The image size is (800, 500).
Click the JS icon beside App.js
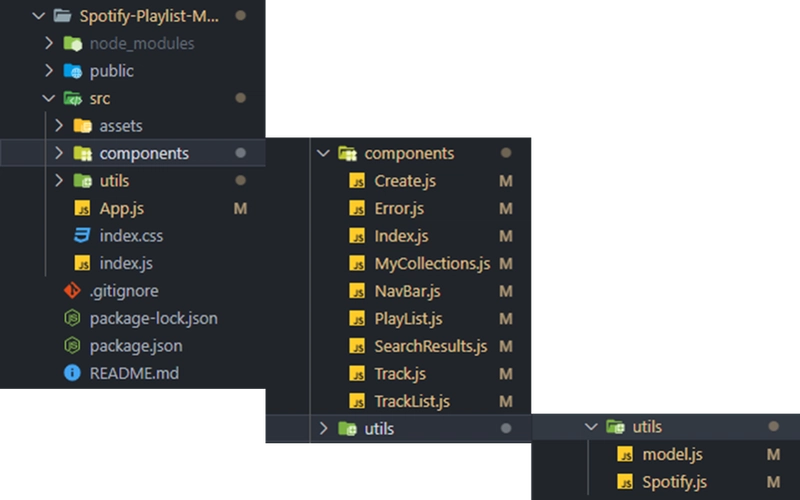82,208
